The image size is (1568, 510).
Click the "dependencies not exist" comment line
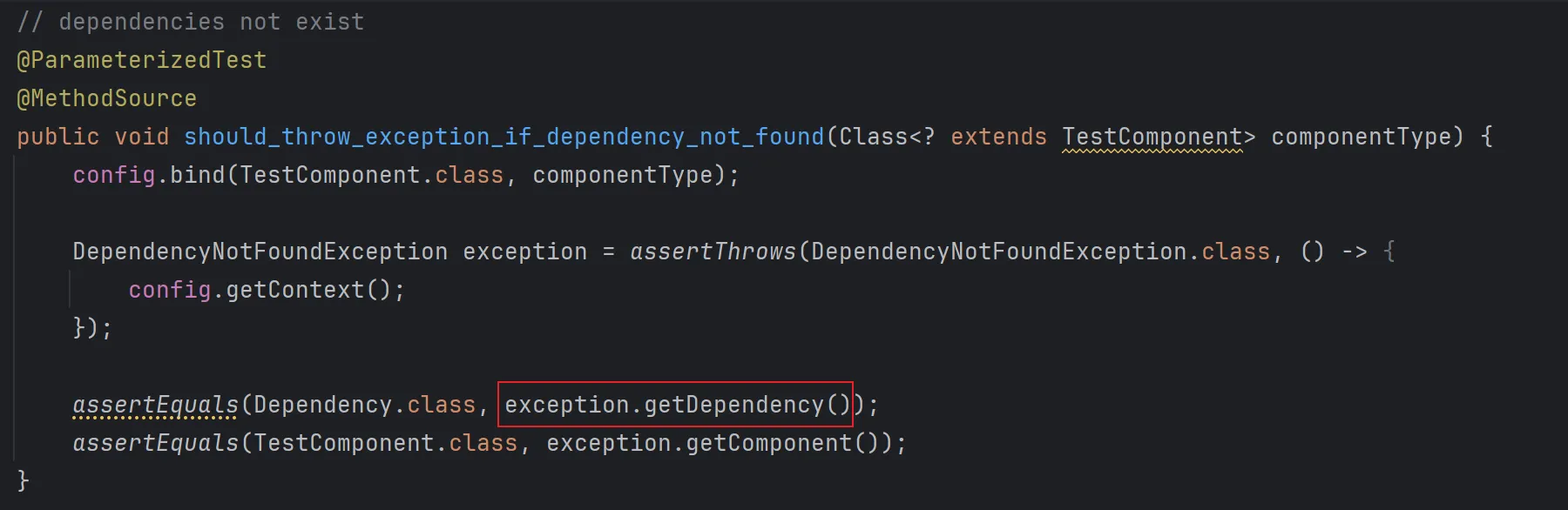tap(190, 22)
